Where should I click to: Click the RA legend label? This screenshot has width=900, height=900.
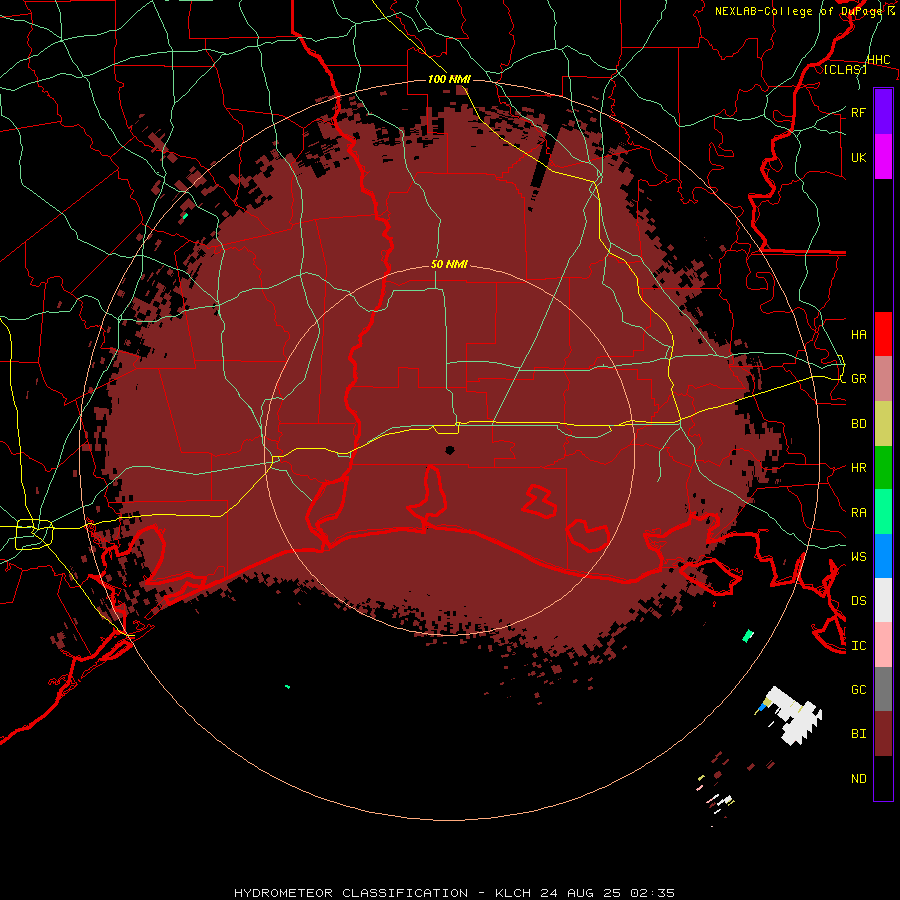coord(859,513)
